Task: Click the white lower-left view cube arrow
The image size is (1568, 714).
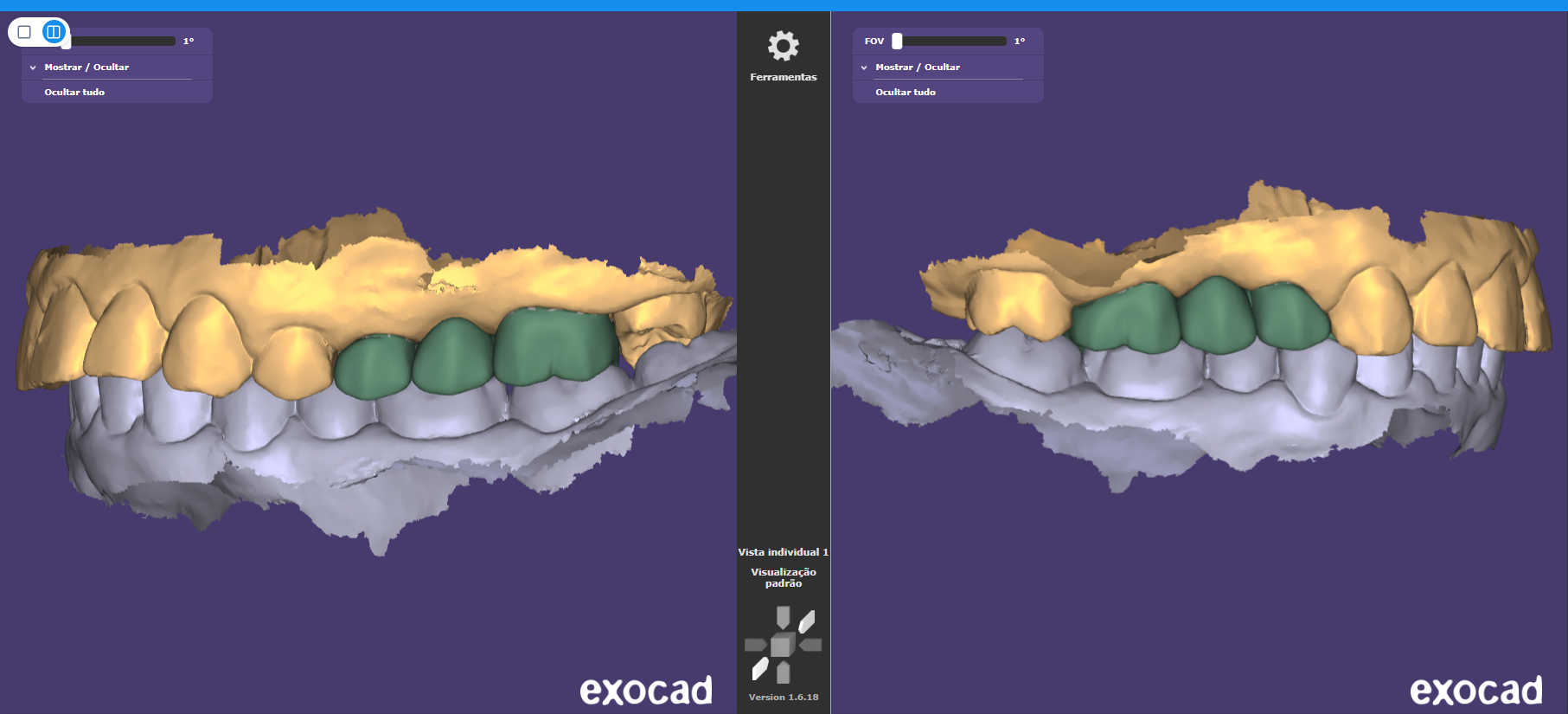Action: pyautogui.click(x=759, y=668)
